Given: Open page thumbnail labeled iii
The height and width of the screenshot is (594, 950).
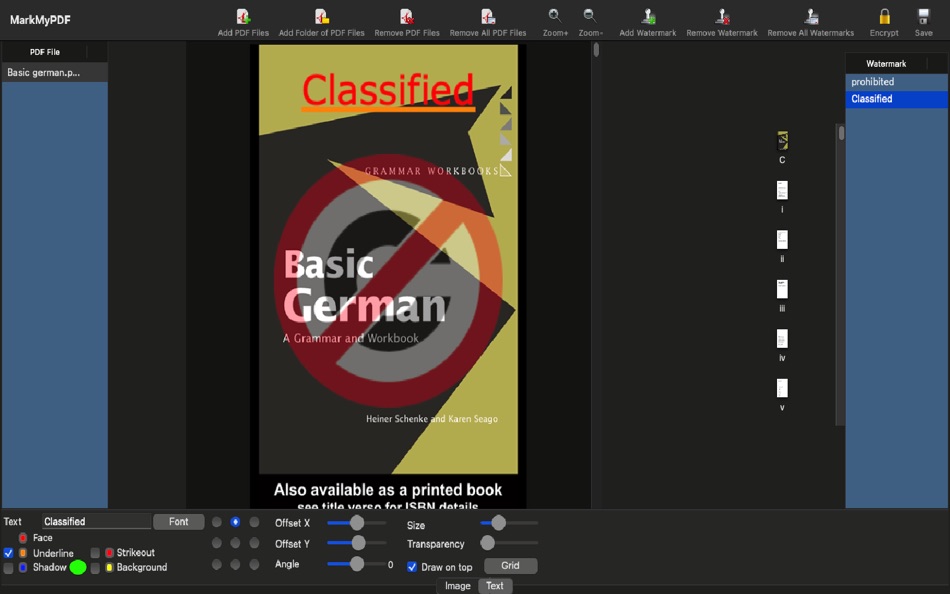Looking at the screenshot, I should (782, 289).
